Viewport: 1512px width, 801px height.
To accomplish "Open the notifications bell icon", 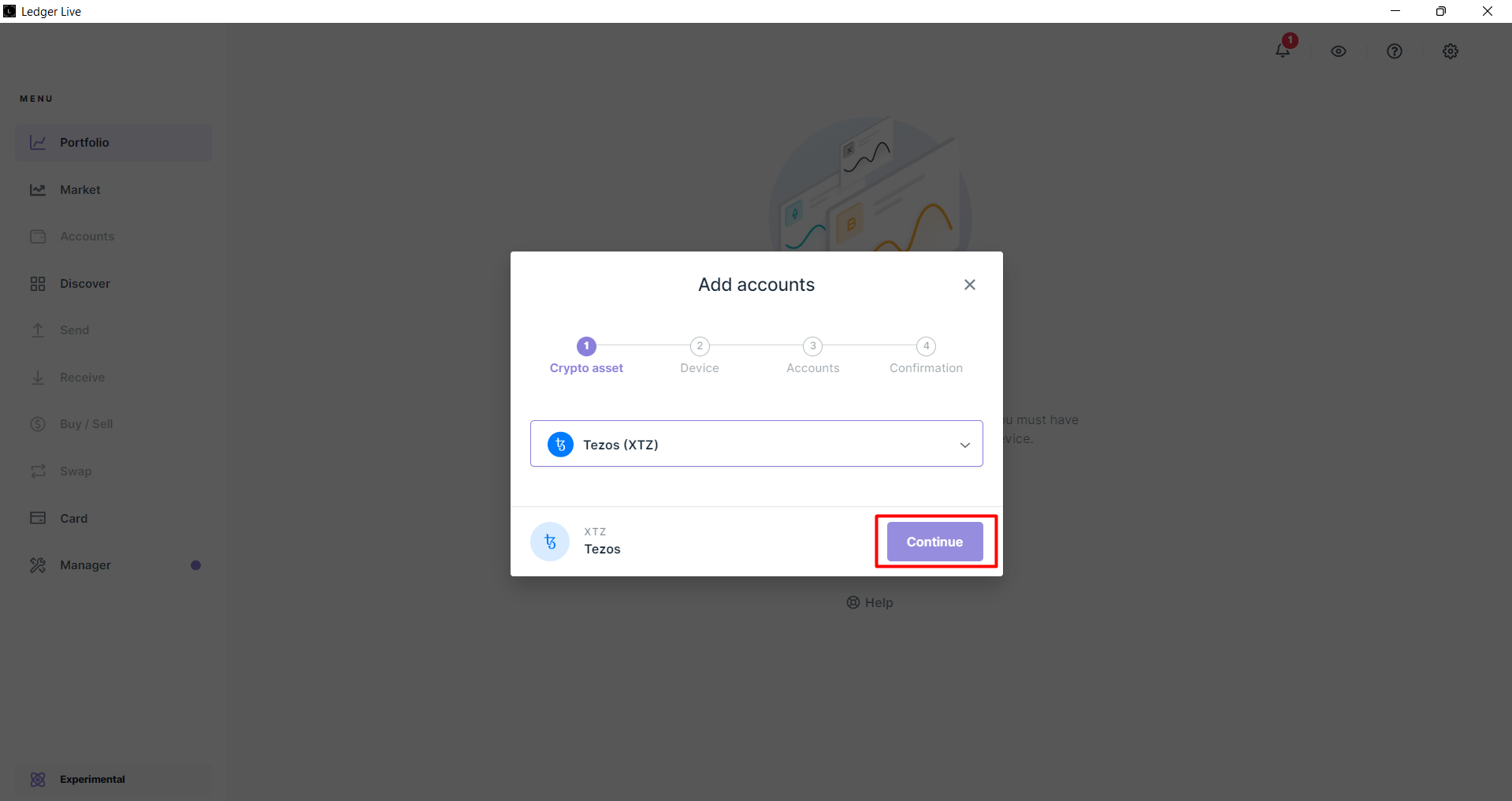I will point(1283,50).
